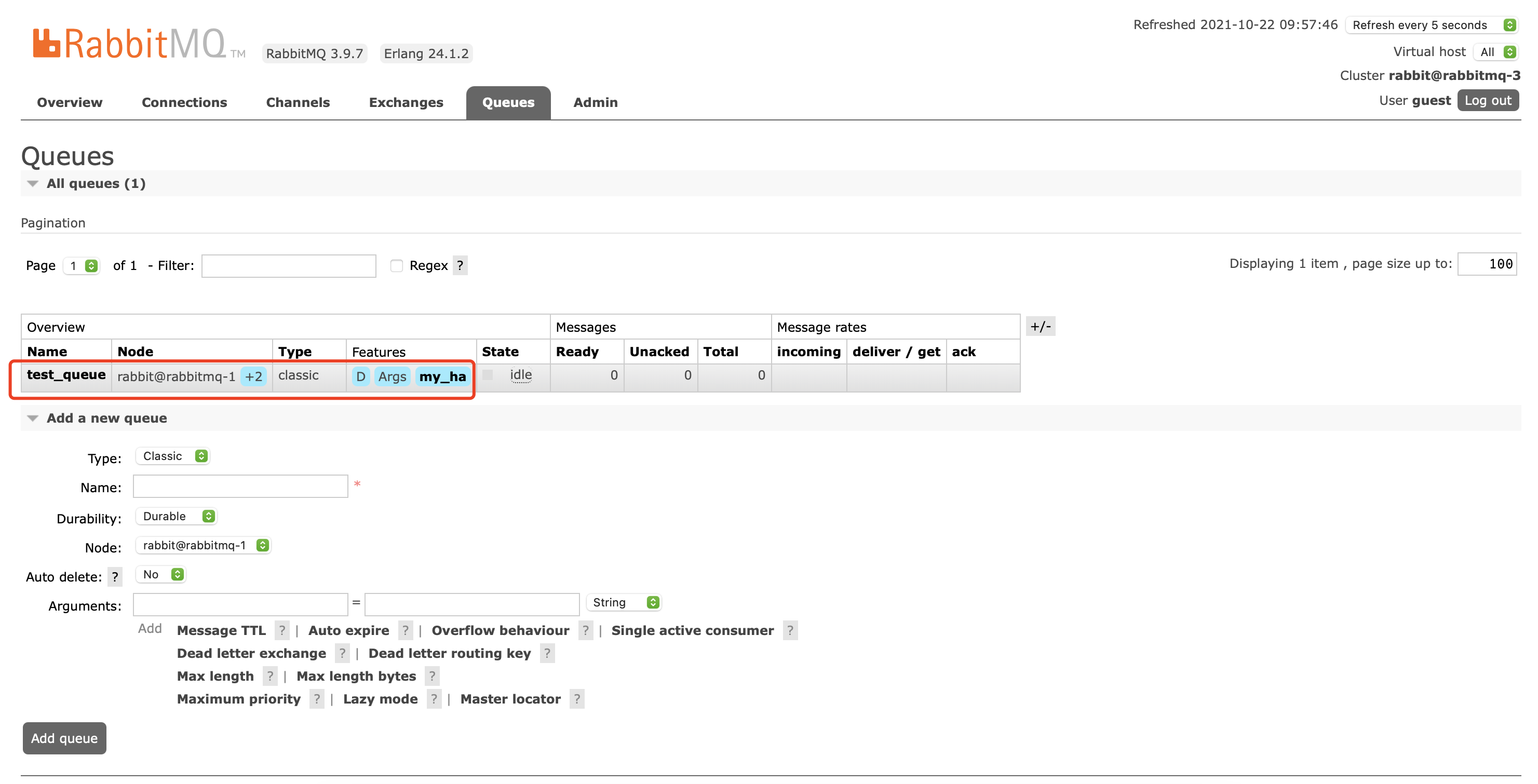
Task: Click the queue Name input field
Action: pos(240,486)
